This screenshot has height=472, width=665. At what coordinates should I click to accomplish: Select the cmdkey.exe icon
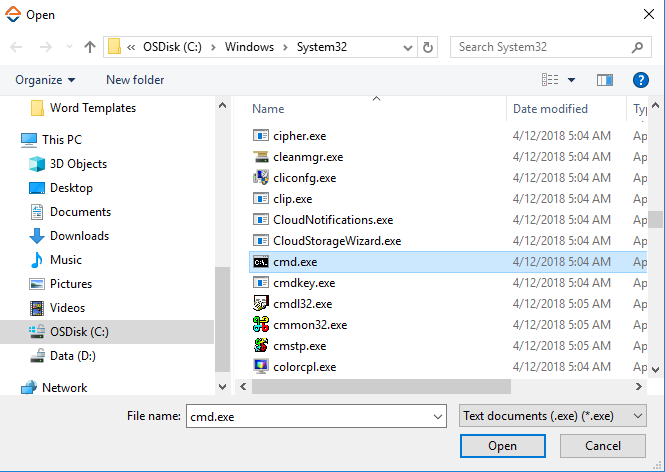pyautogui.click(x=261, y=282)
